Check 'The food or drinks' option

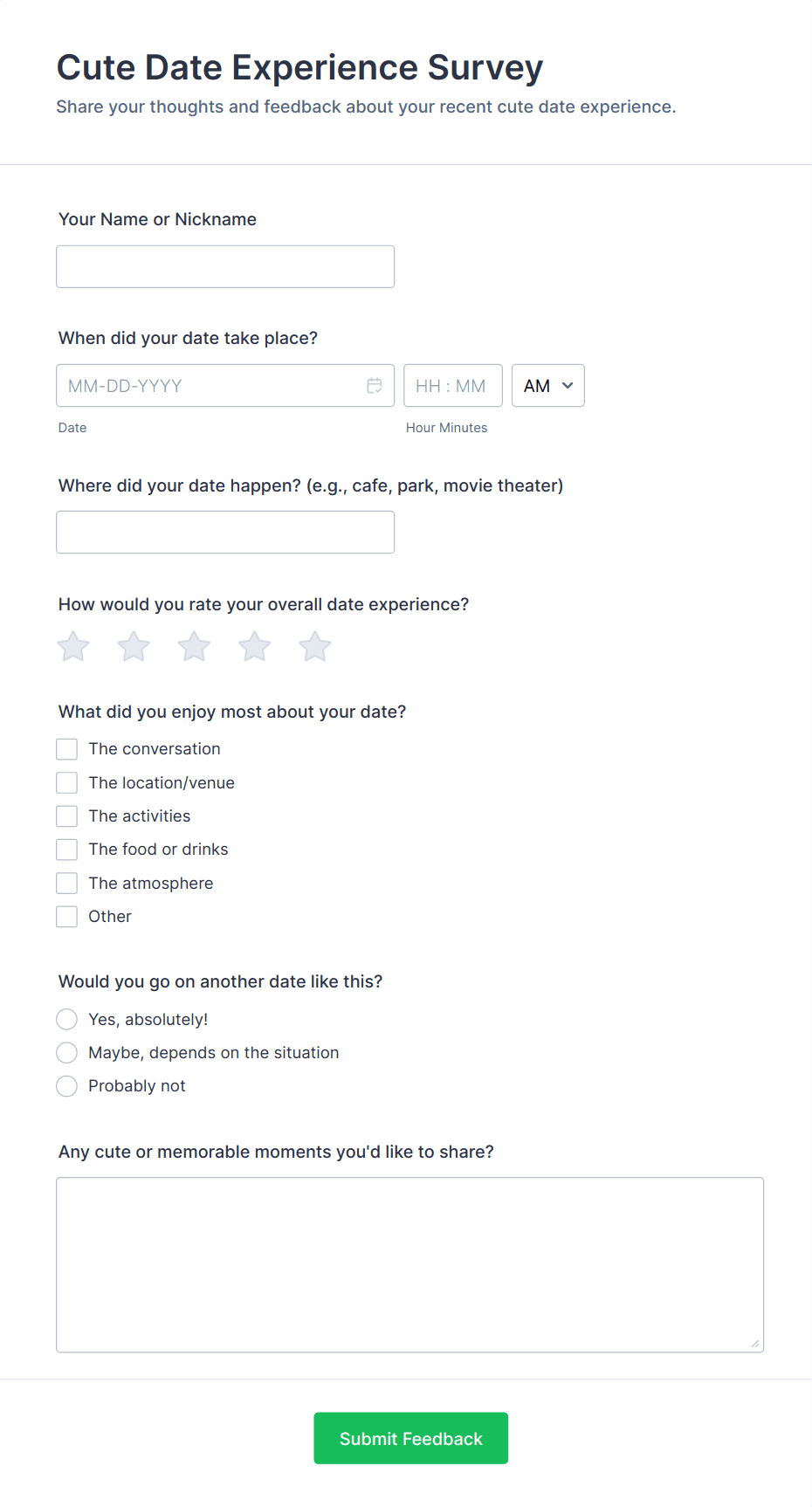(66, 849)
